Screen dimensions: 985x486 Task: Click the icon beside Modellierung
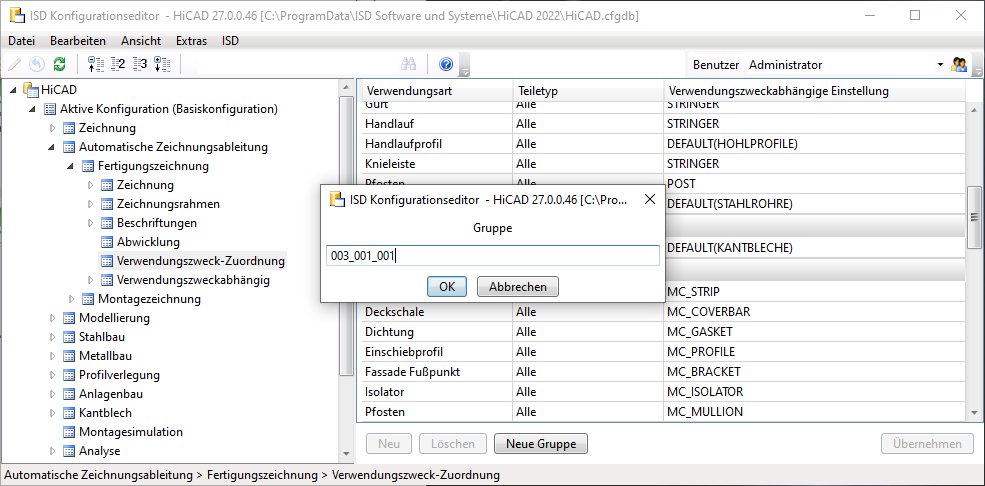69,318
